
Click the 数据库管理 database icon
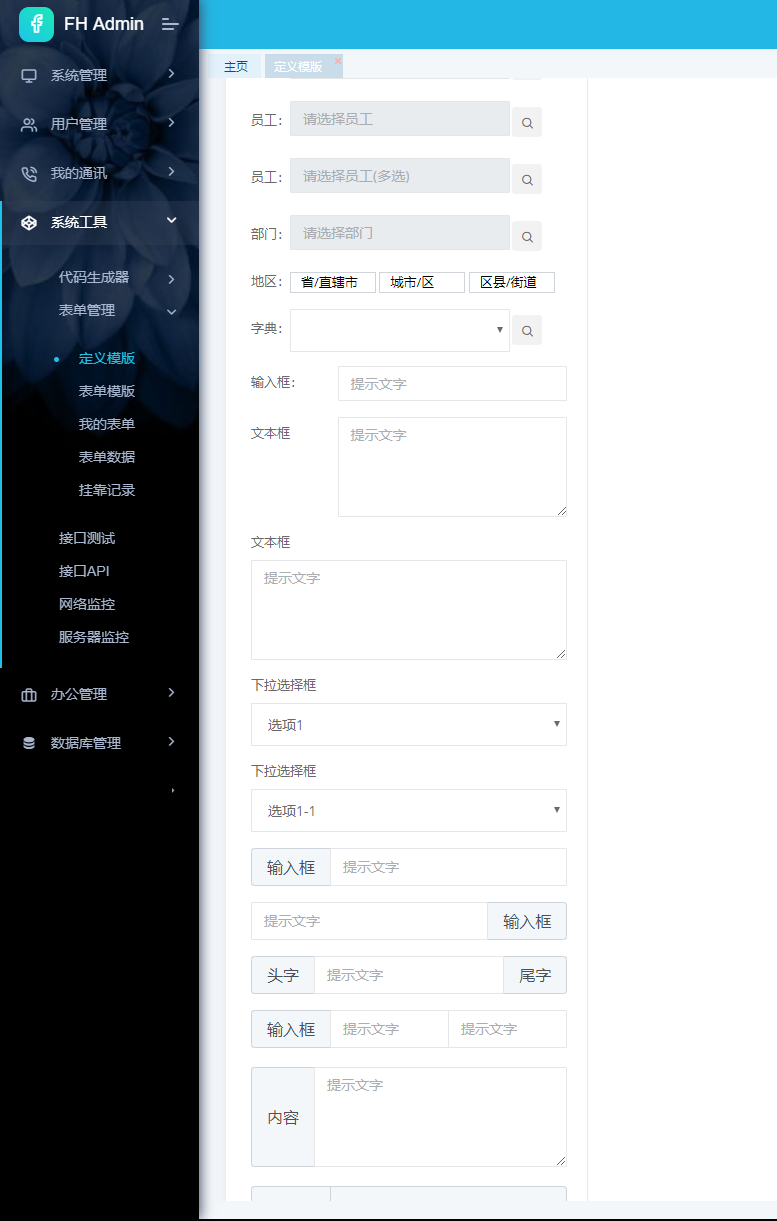pyautogui.click(x=29, y=743)
